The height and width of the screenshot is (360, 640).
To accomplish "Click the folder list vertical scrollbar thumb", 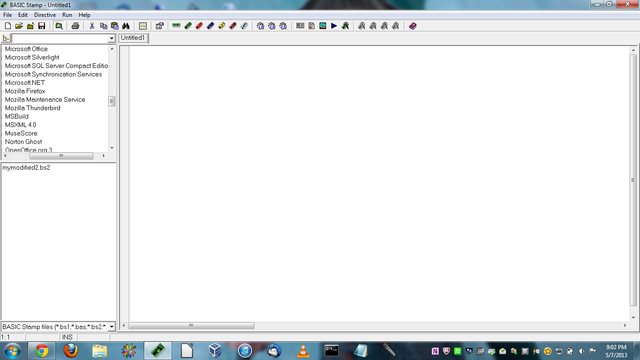I will (x=111, y=101).
